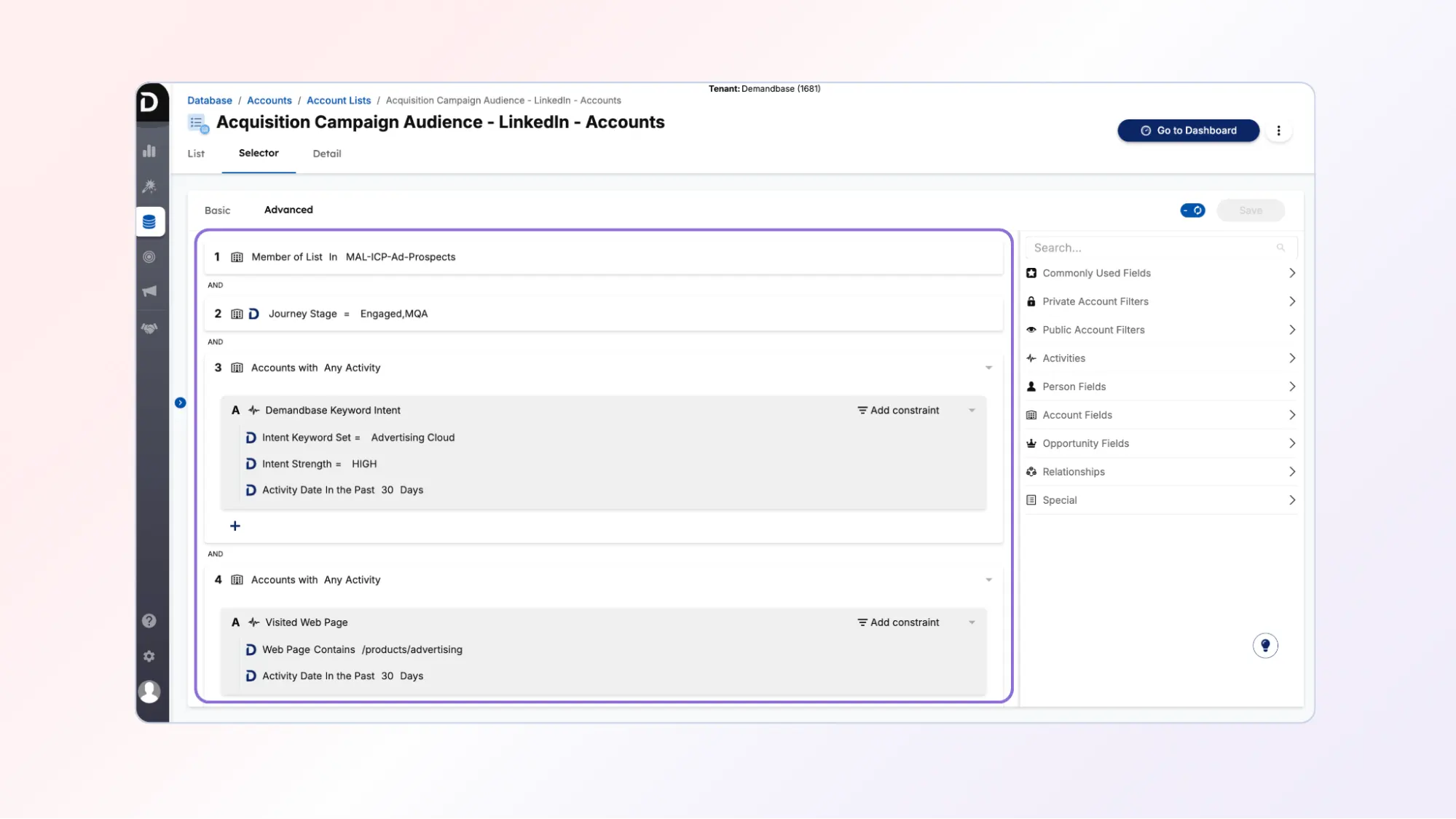Switch to the Basic selector mode
Image resolution: width=1456 pixels, height=819 pixels.
217,210
